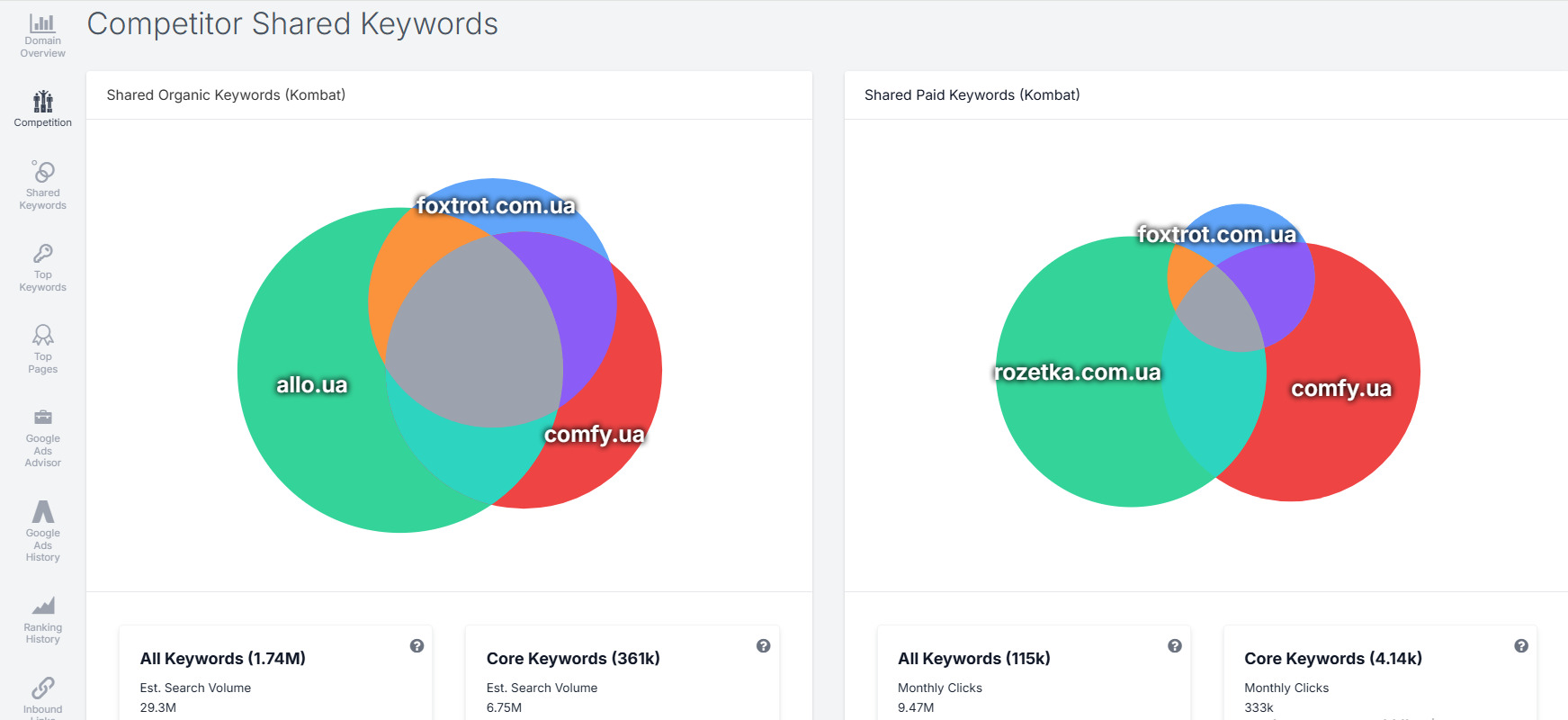Open Ranking History in the sidebar
1568x720 pixels.
point(42,619)
